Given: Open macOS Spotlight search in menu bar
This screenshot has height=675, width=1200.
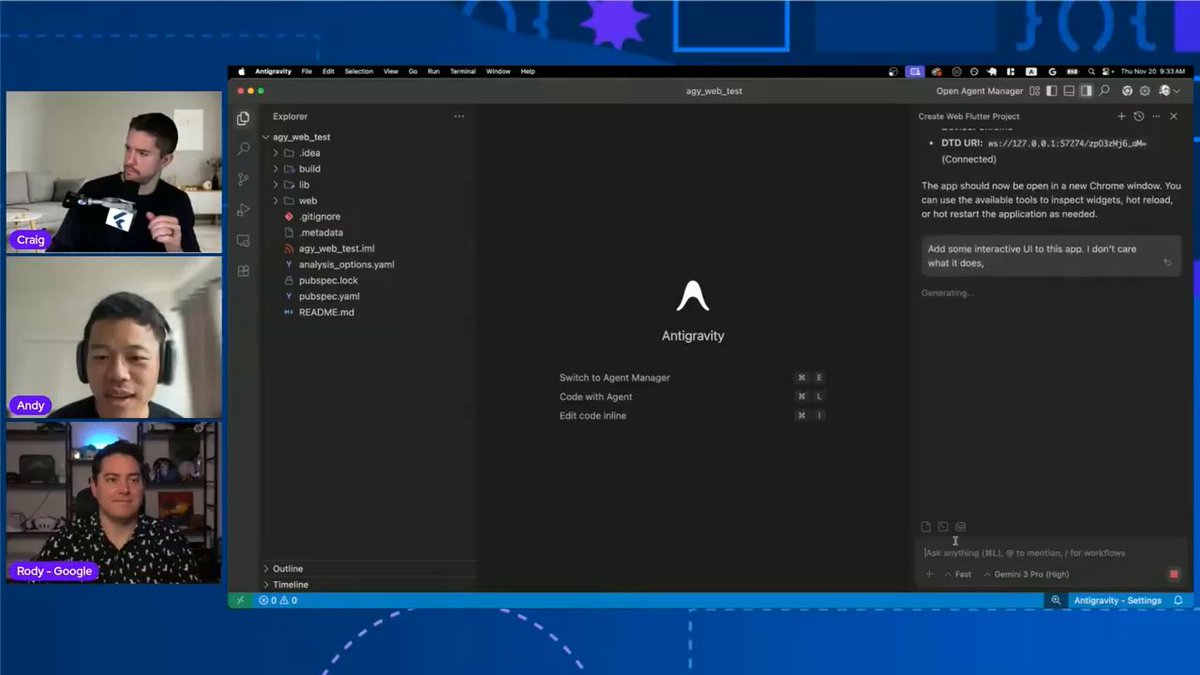Looking at the screenshot, I should (1091, 72).
